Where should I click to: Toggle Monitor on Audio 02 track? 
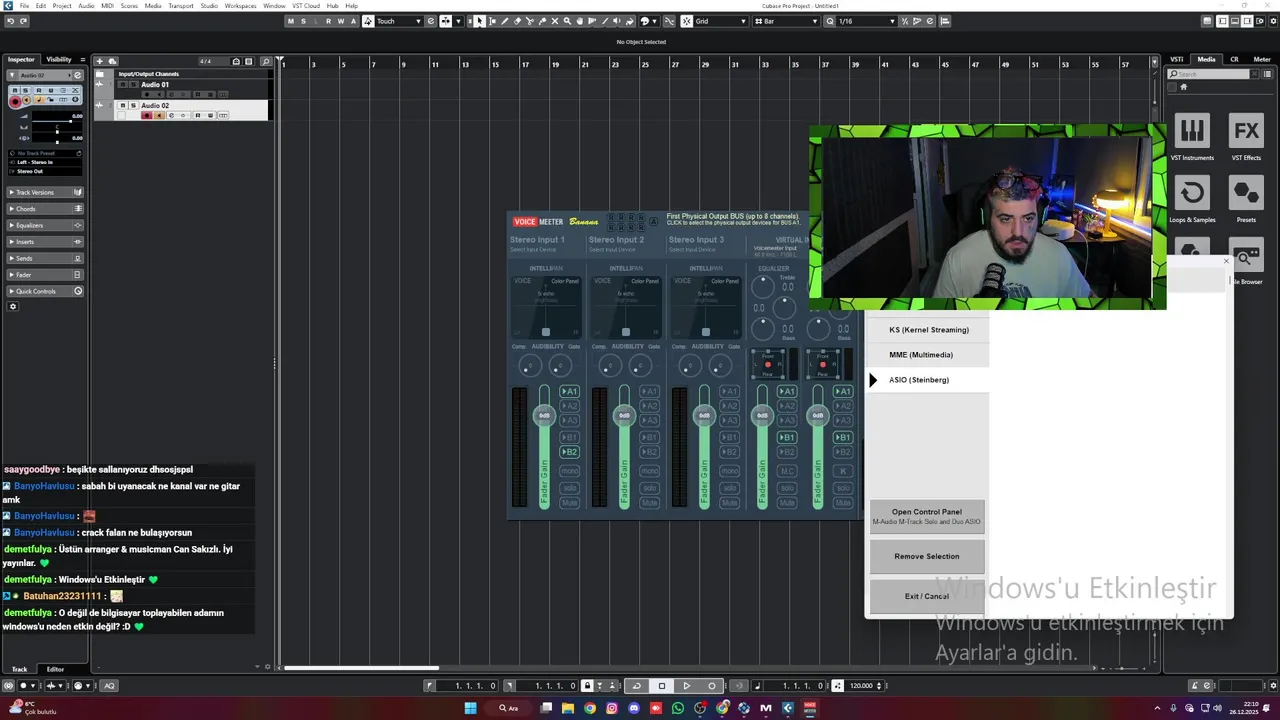tap(159, 115)
